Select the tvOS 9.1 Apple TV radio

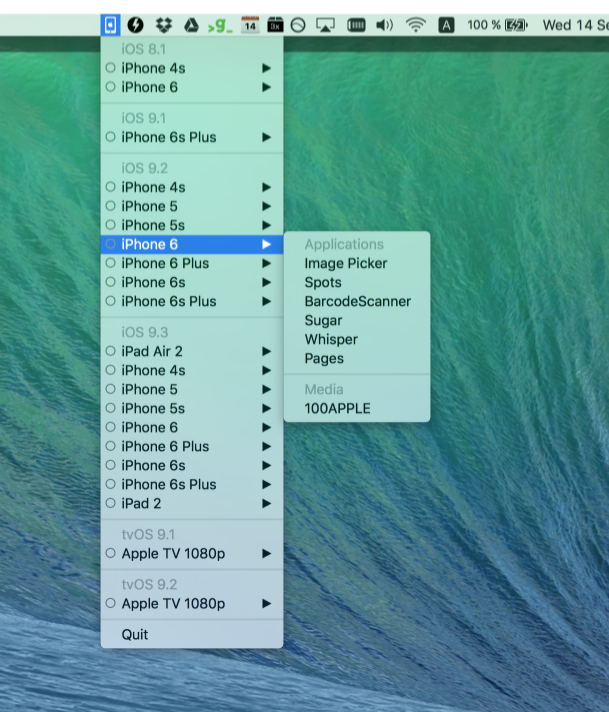110,554
